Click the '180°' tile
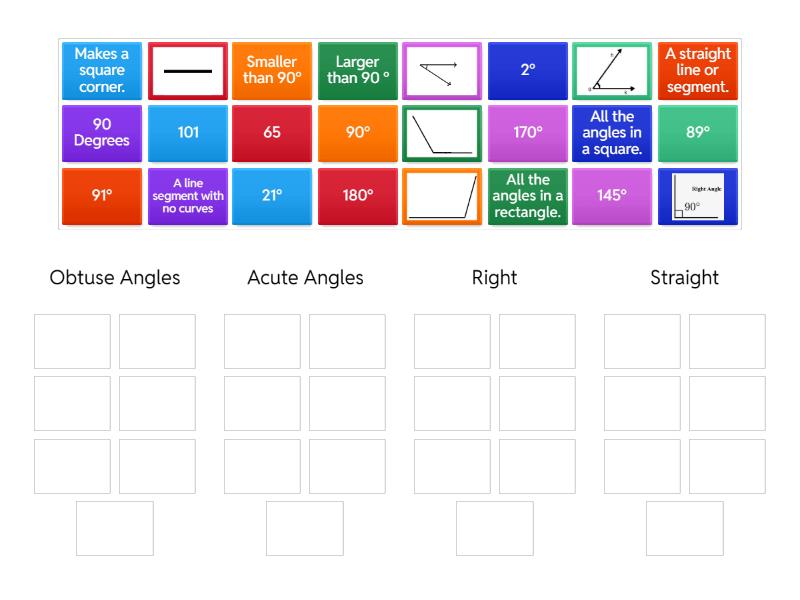 tap(357, 196)
